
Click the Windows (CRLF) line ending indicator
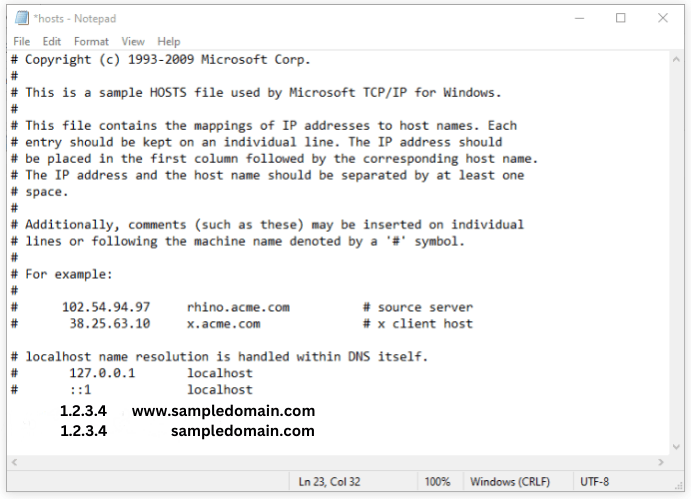click(x=510, y=482)
